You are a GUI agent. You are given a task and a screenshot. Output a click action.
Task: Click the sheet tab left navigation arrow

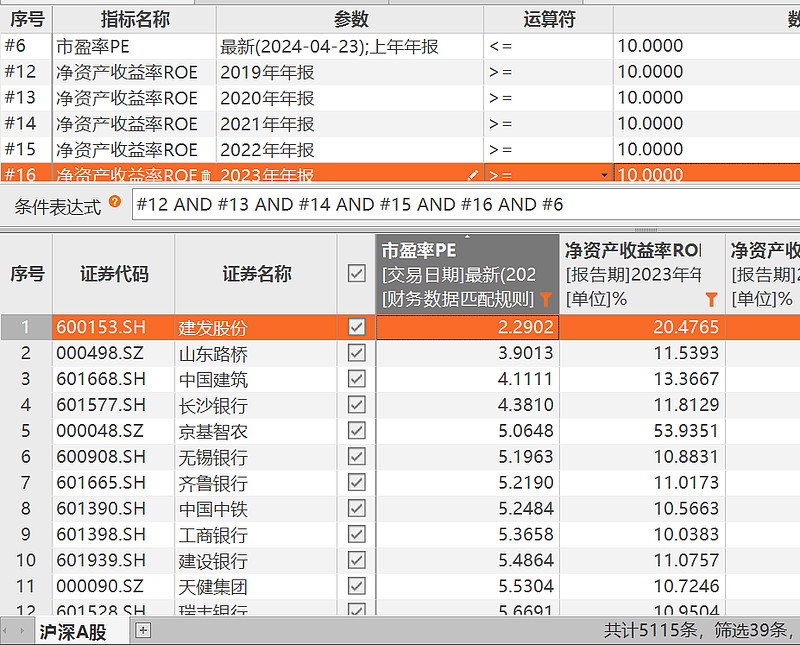click(x=5, y=631)
